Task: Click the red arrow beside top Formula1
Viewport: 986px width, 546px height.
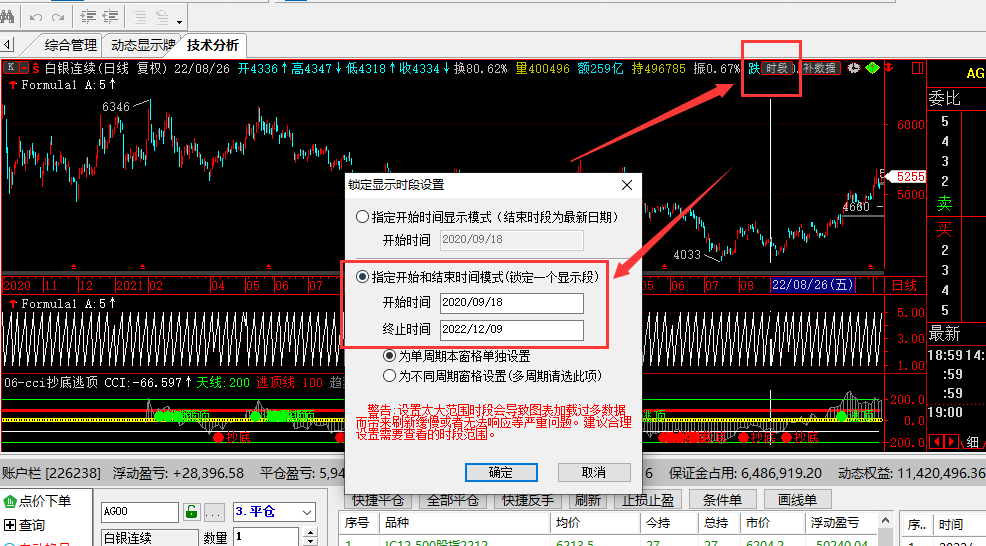Action: pyautogui.click(x=13, y=84)
